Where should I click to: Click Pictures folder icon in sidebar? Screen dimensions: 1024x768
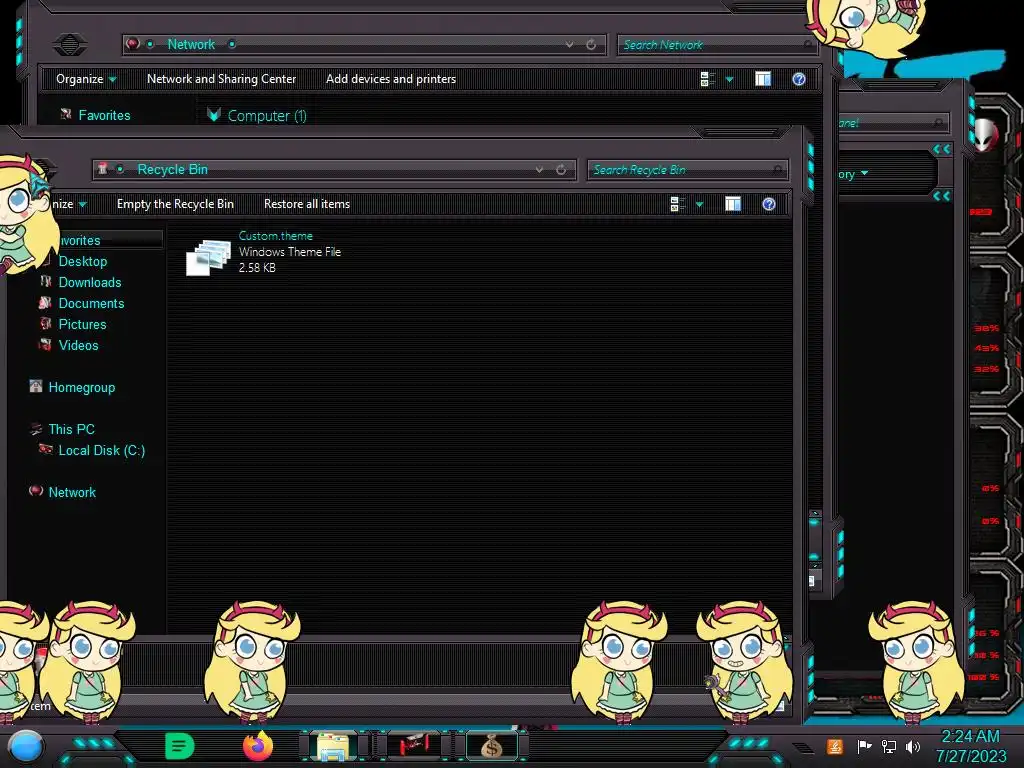point(45,323)
